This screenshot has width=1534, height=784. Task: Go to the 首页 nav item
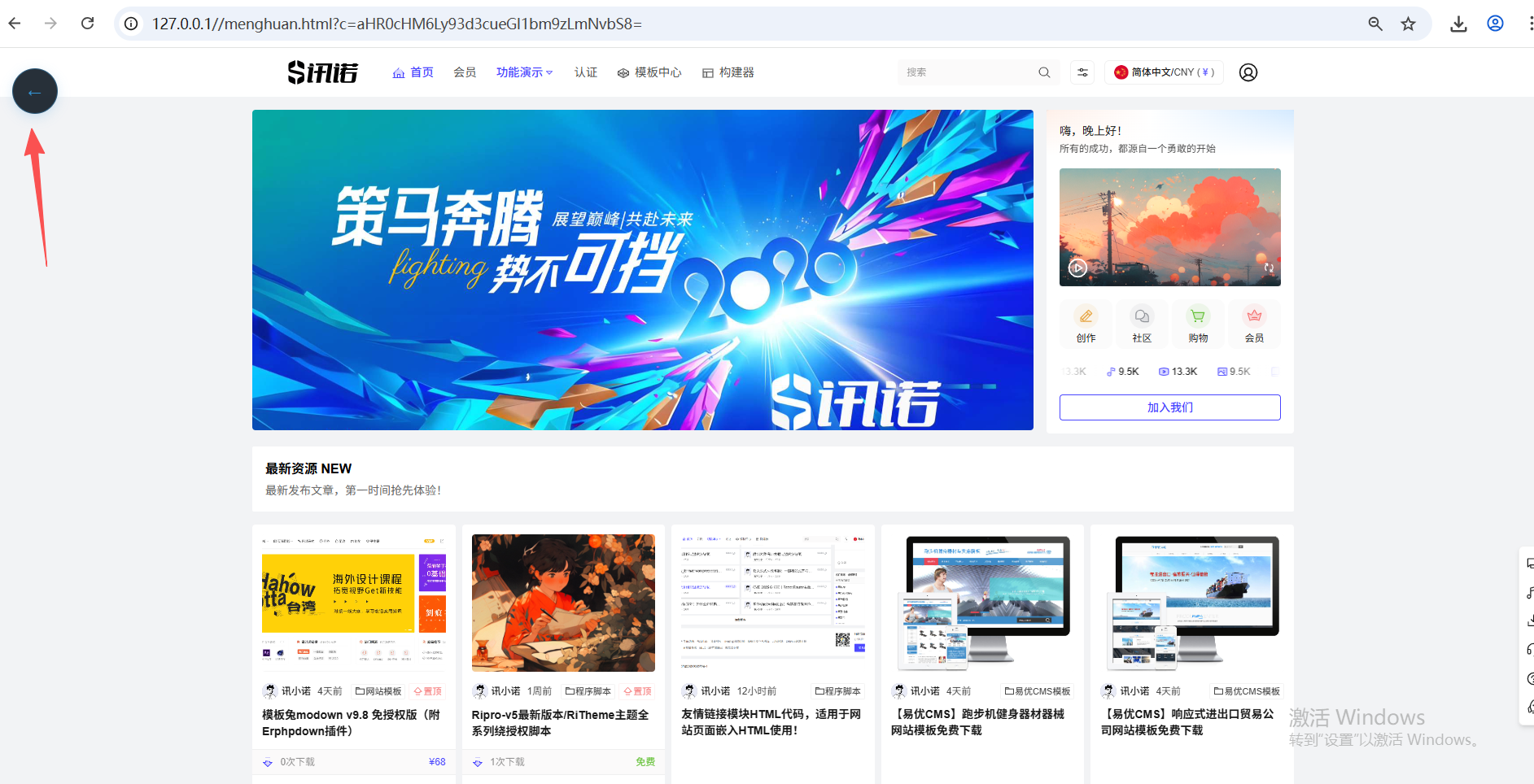[413, 72]
